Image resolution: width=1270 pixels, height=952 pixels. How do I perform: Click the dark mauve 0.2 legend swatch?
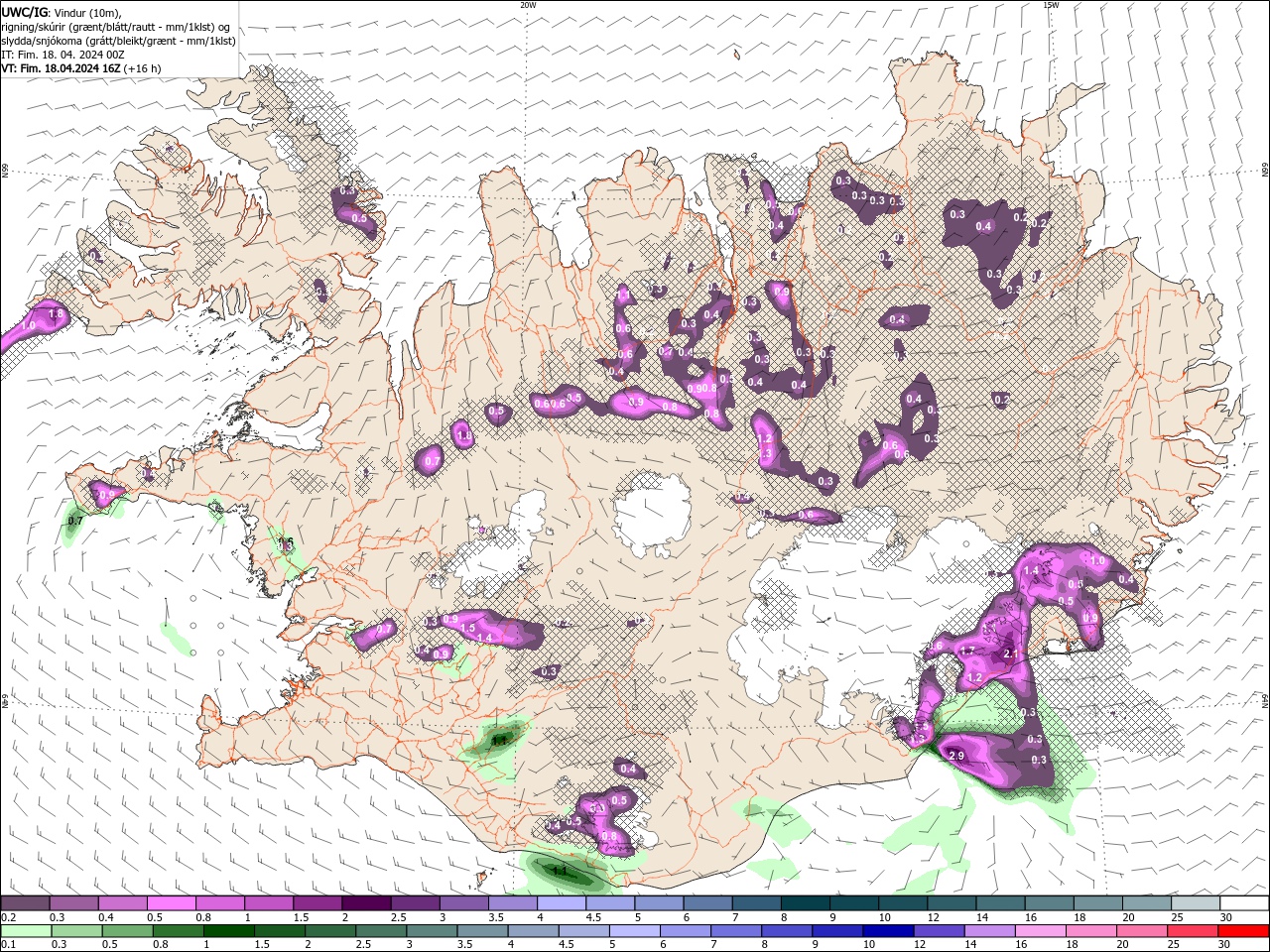25,903
